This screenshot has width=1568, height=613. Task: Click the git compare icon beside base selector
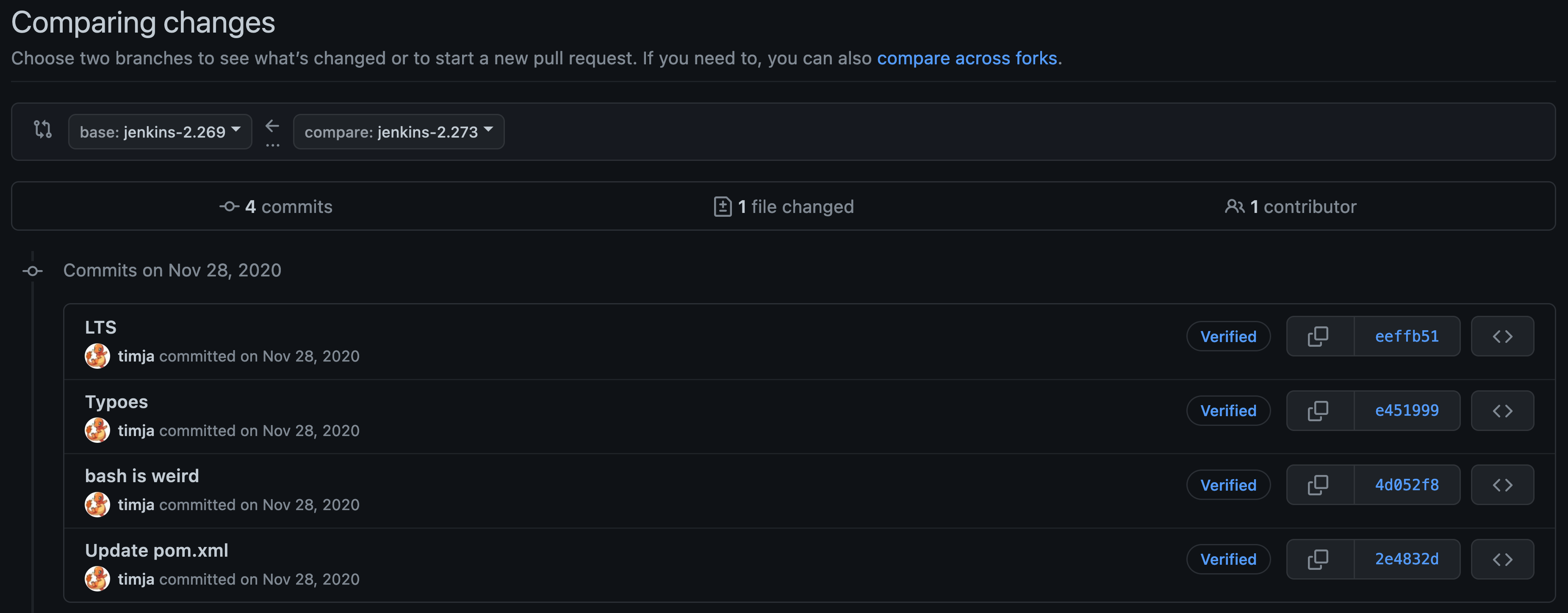coord(43,130)
